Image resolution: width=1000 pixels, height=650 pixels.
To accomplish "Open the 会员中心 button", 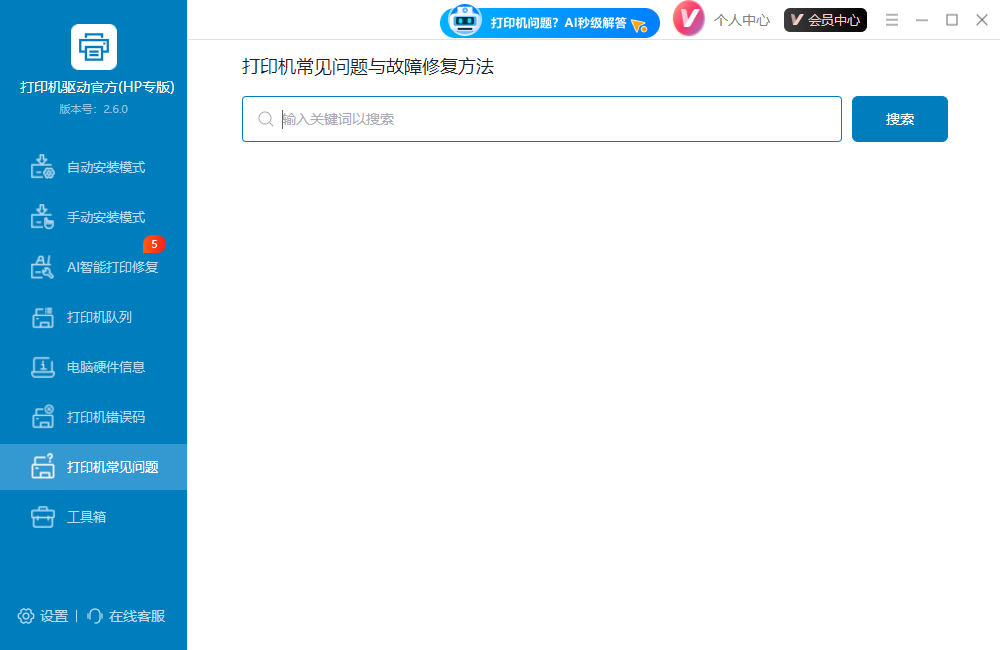I will (825, 20).
